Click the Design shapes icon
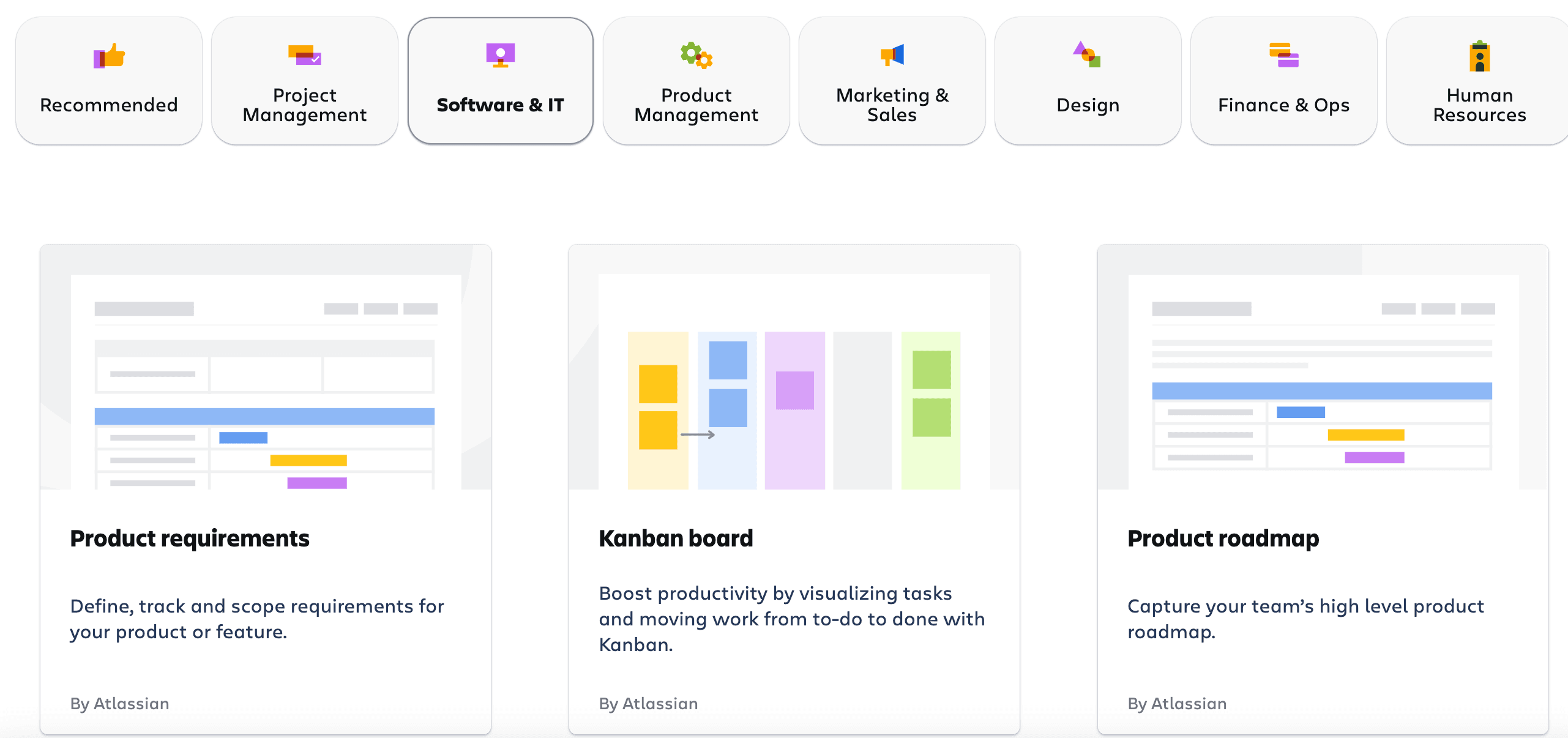Viewport: 1568px width, 738px height. (1087, 55)
